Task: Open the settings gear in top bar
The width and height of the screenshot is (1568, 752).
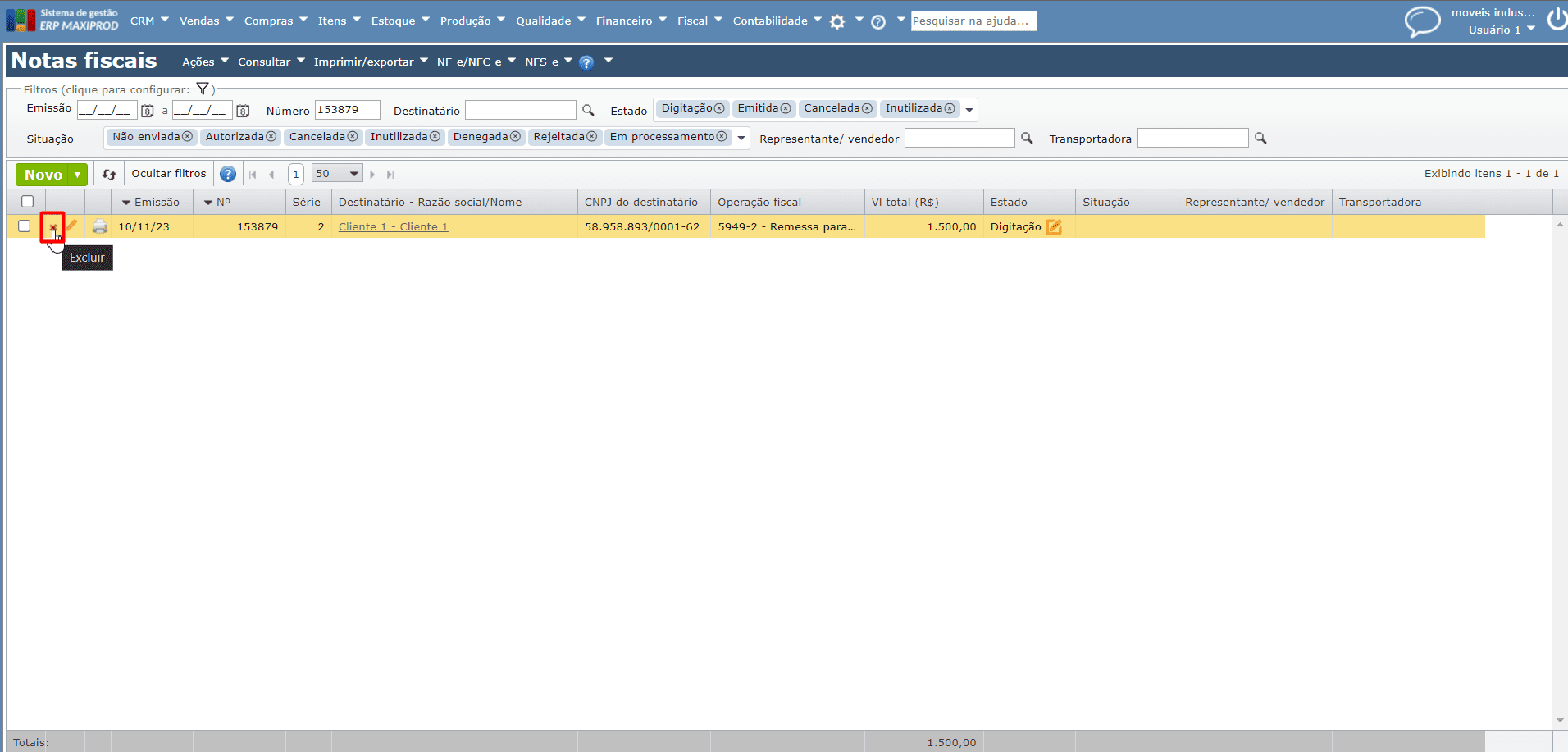Action: coord(837,21)
